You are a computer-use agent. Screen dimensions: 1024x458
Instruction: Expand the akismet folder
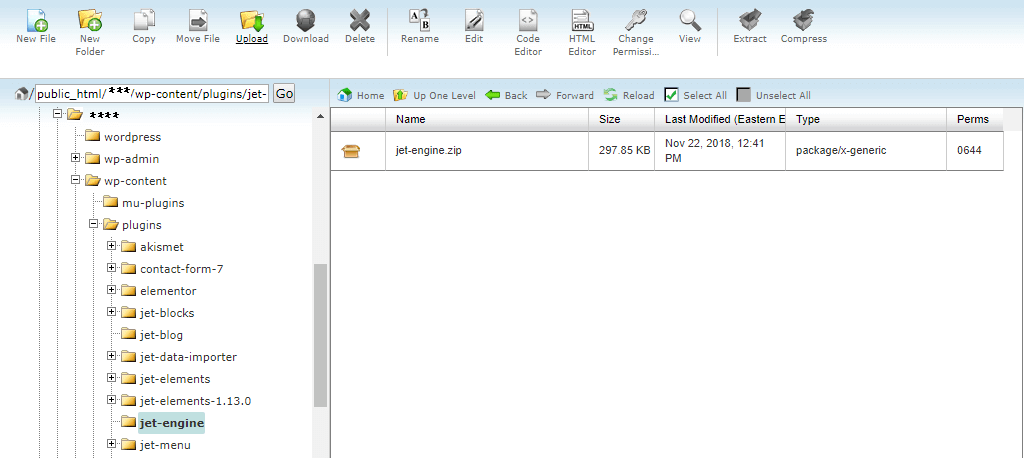pos(112,246)
